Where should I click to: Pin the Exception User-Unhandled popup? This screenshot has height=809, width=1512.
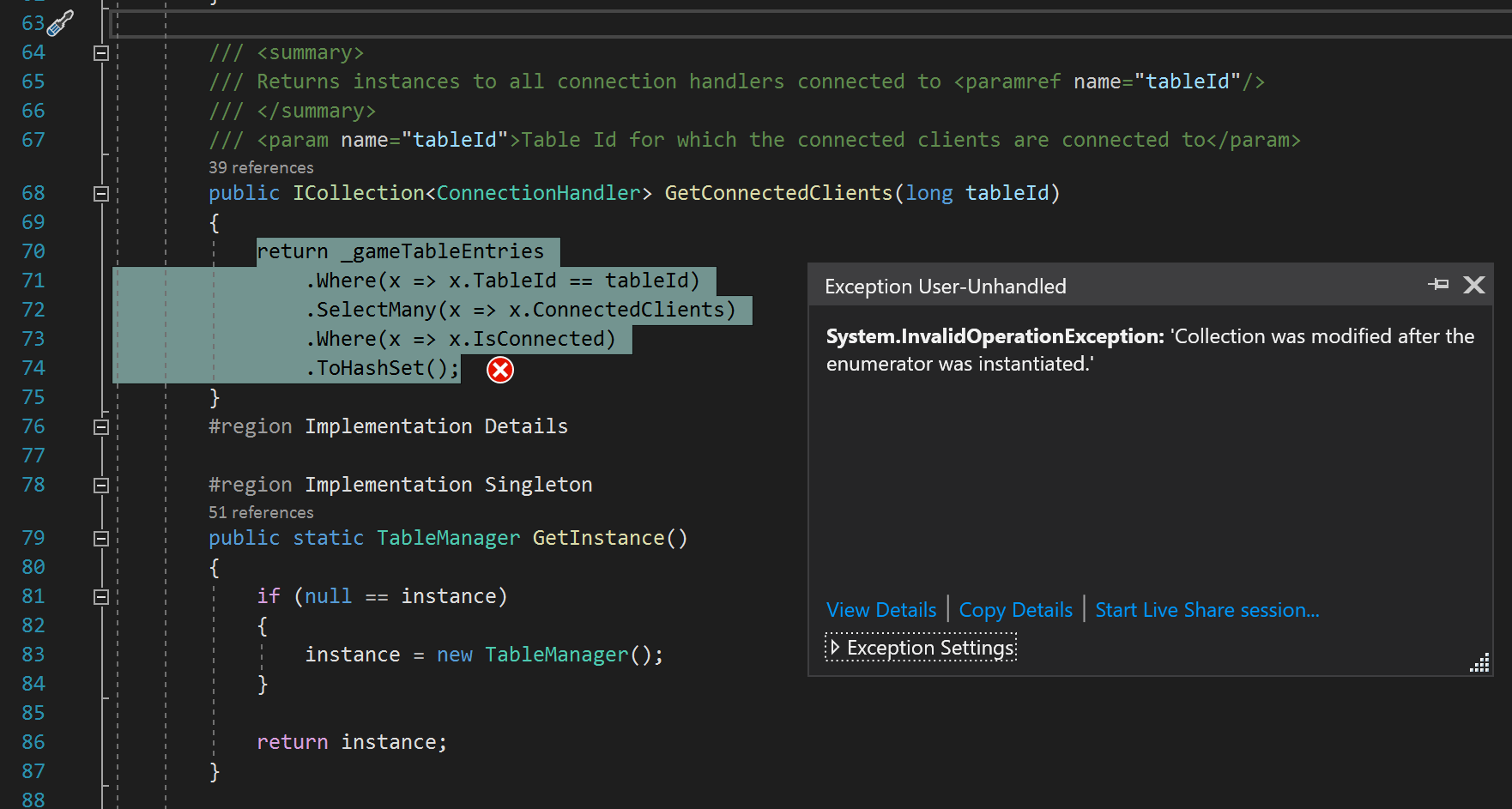(x=1439, y=285)
